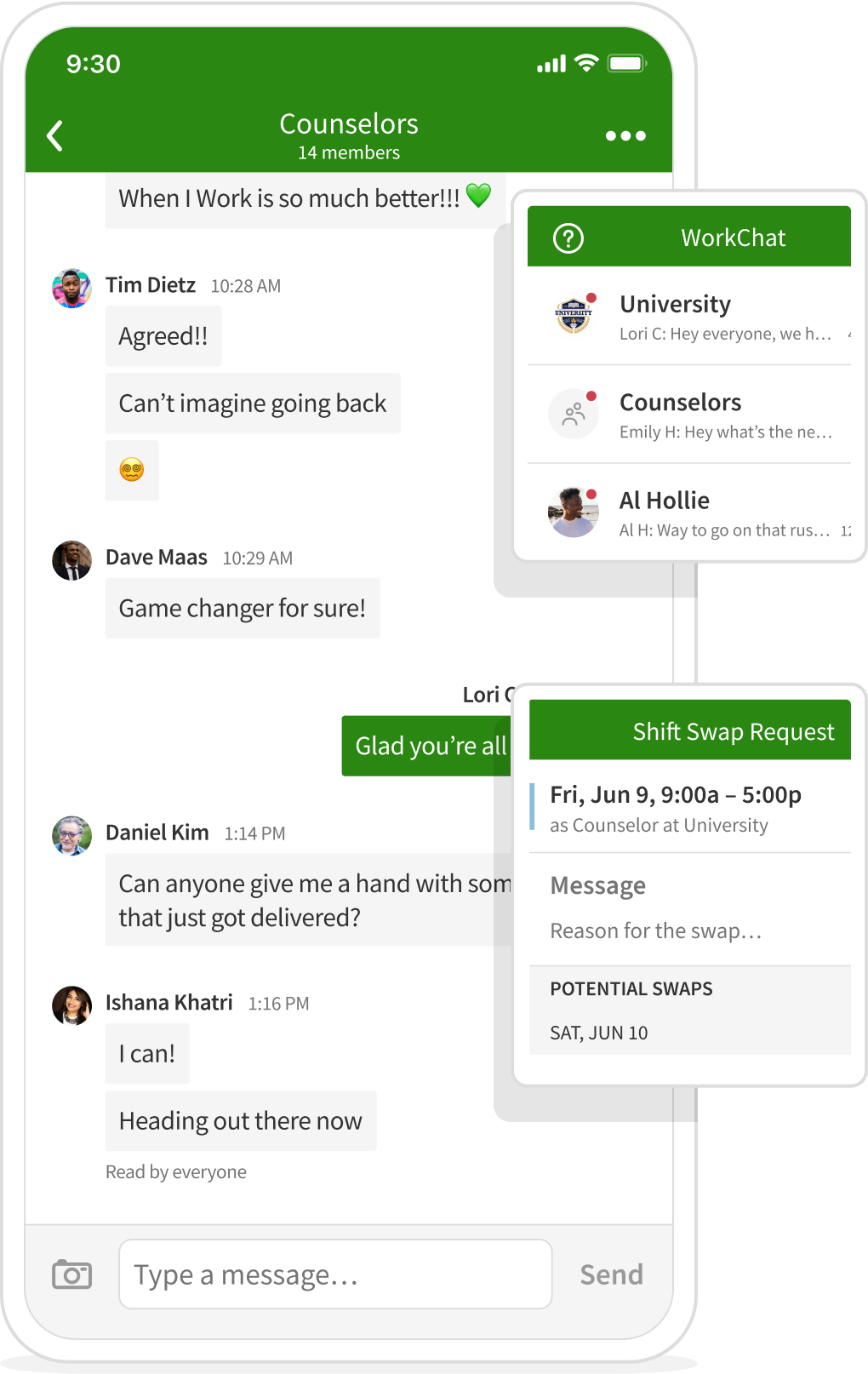Tap Dave Maas's profile avatar

coord(71,560)
